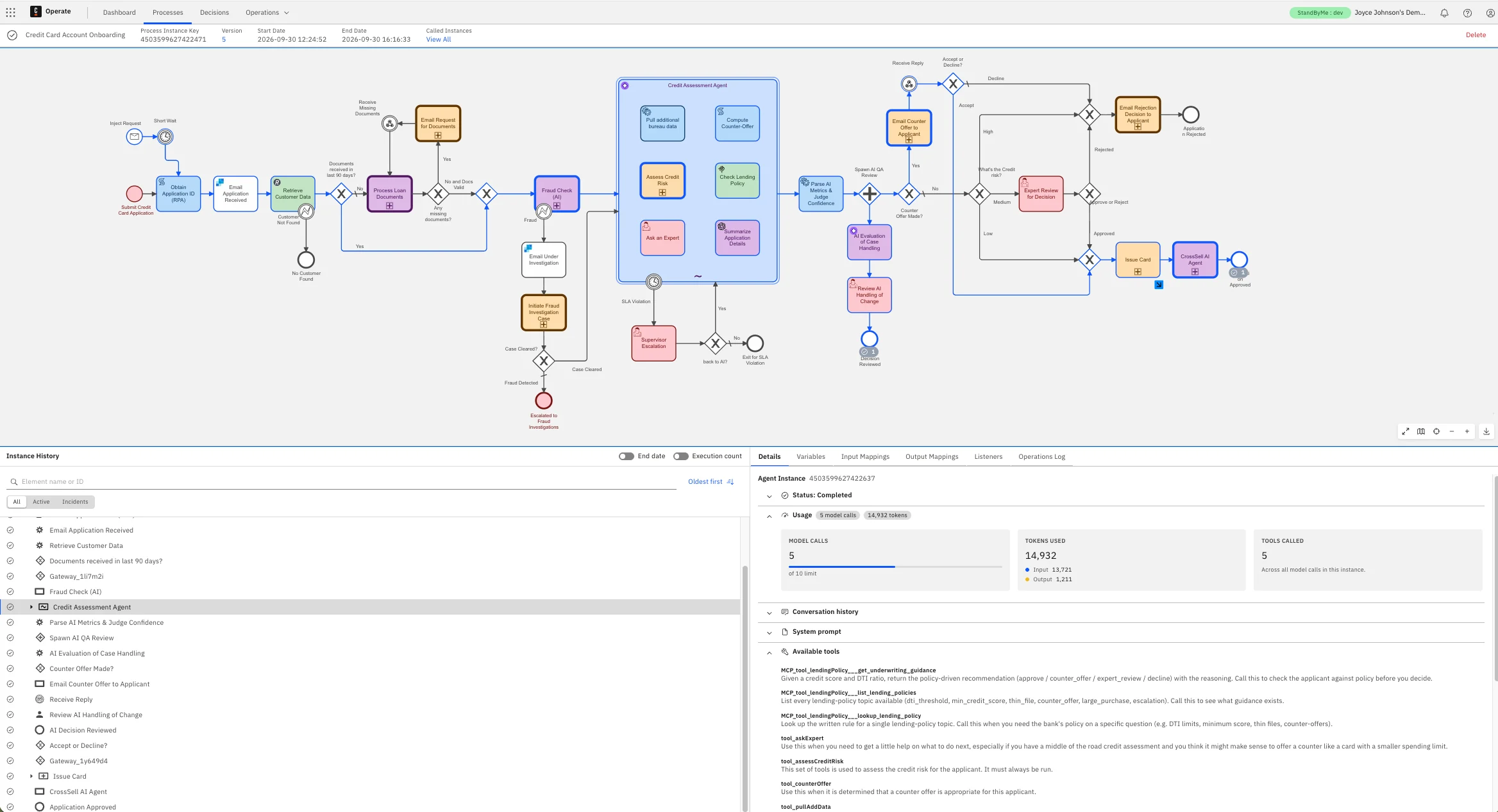Click the fullscreen diagram icon
Screen dimensions: 1498x812
(1406, 431)
